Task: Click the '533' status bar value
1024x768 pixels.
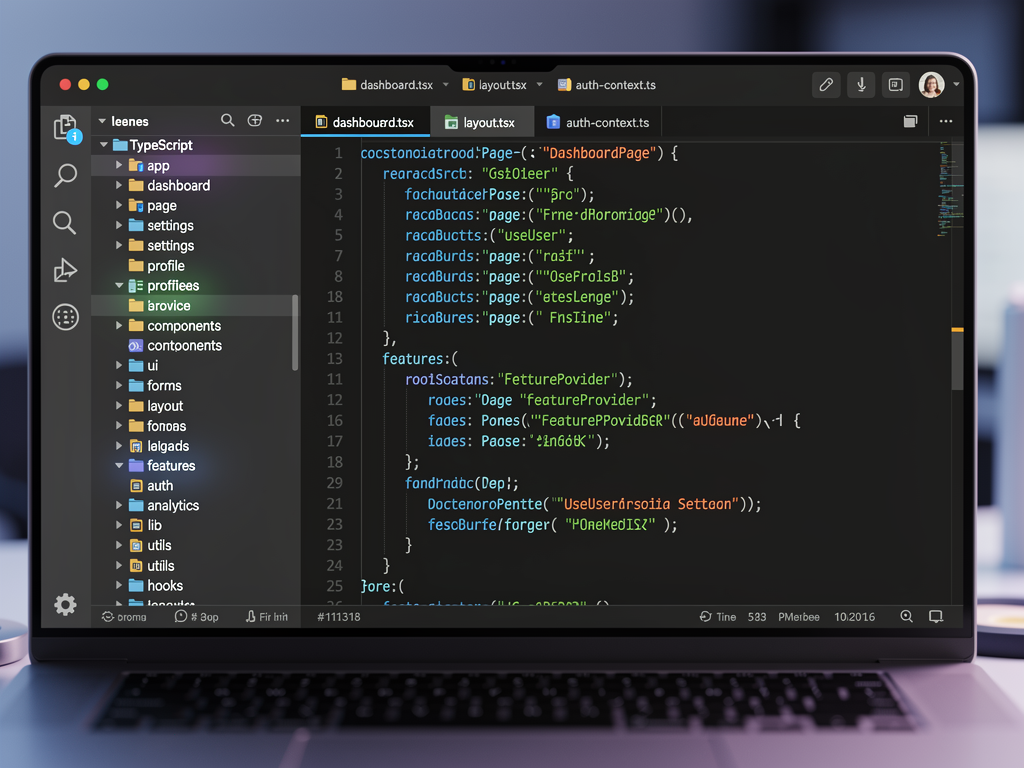Action: pyautogui.click(x=757, y=617)
